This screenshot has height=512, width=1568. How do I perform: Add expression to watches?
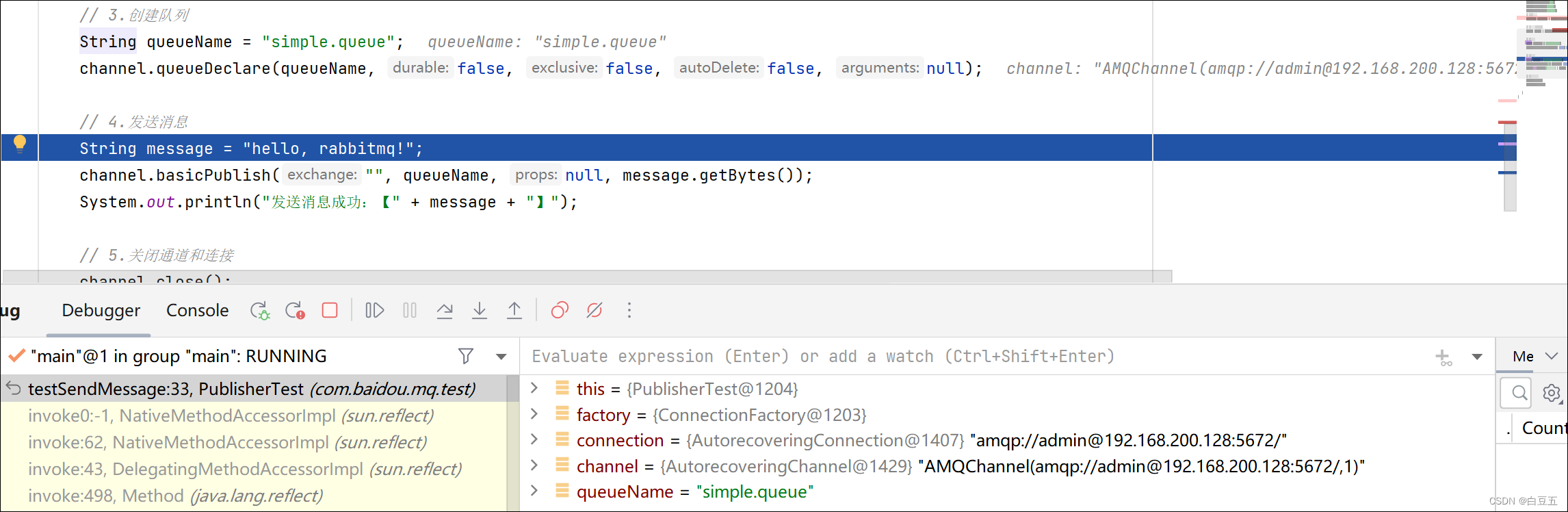[x=1443, y=357]
